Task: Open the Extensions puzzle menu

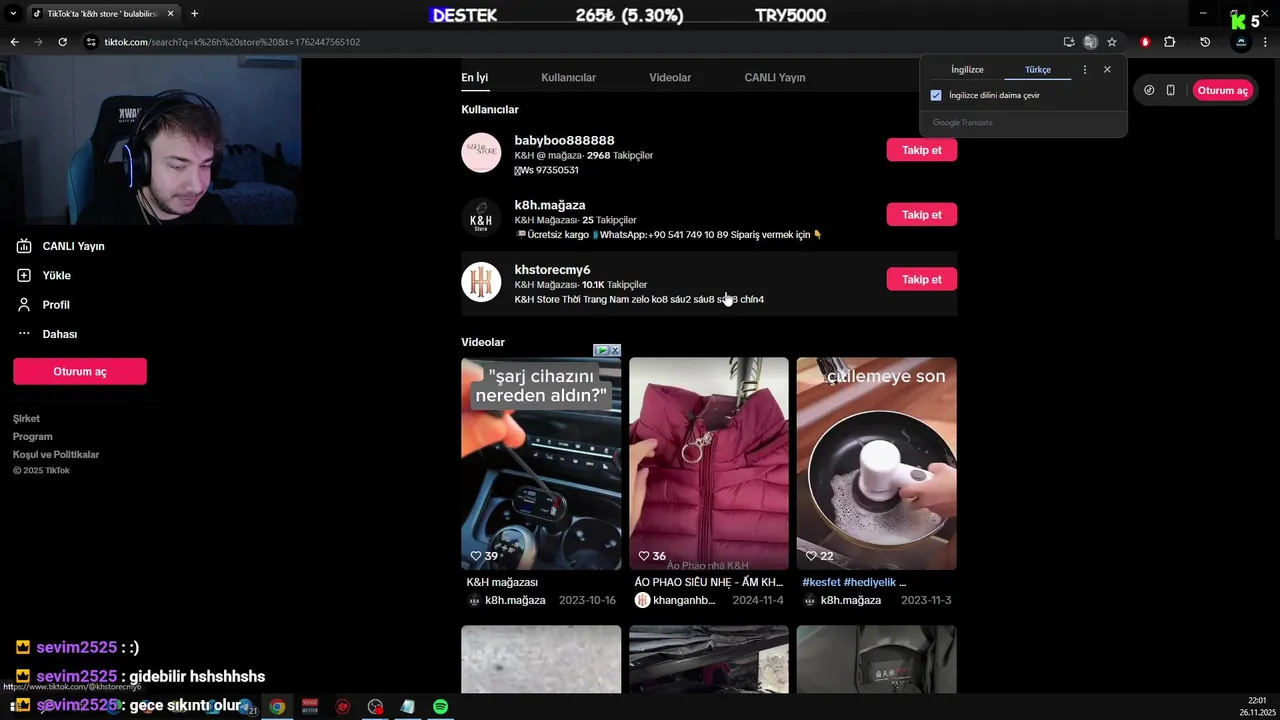Action: 1170,42
